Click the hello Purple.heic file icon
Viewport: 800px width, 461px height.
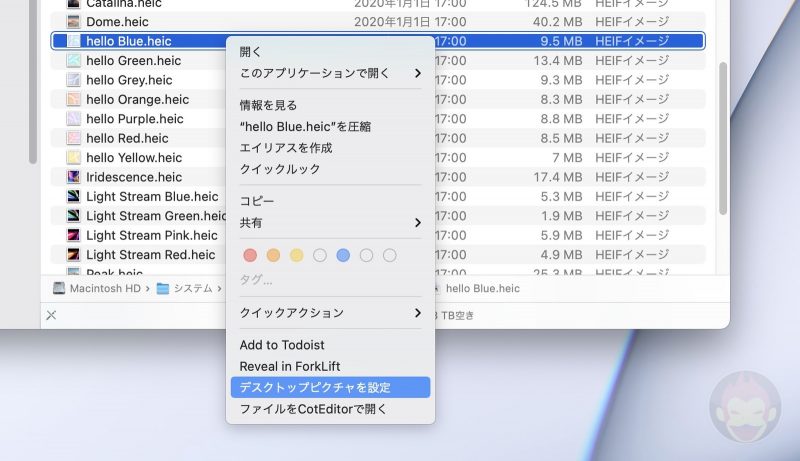[73, 119]
